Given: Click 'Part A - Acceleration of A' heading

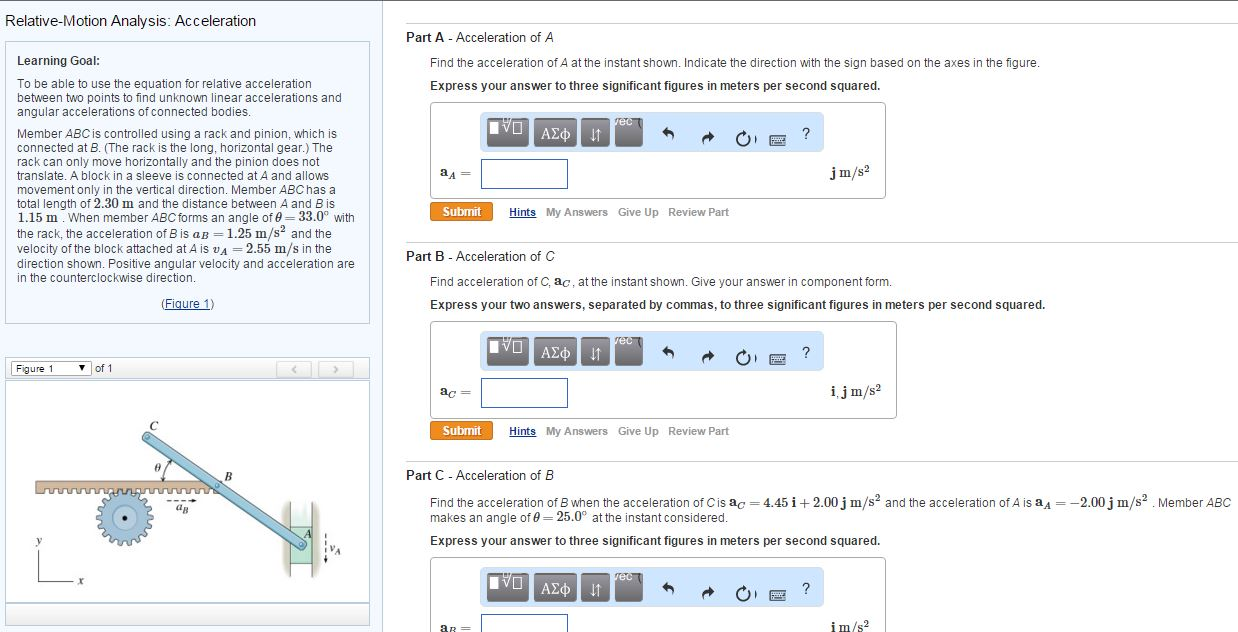Looking at the screenshot, I should click(480, 37).
